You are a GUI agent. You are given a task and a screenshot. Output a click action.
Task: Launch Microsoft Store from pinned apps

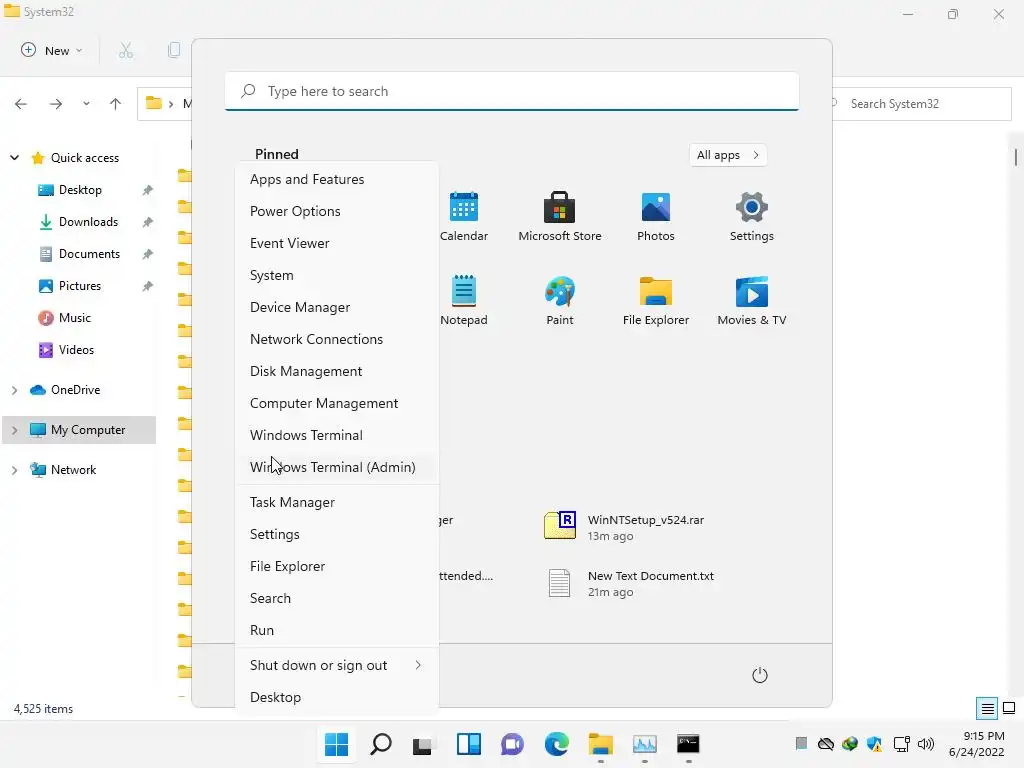pyautogui.click(x=560, y=216)
